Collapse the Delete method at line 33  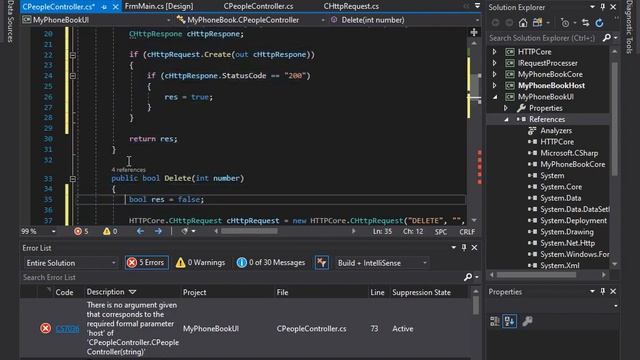[73, 178]
